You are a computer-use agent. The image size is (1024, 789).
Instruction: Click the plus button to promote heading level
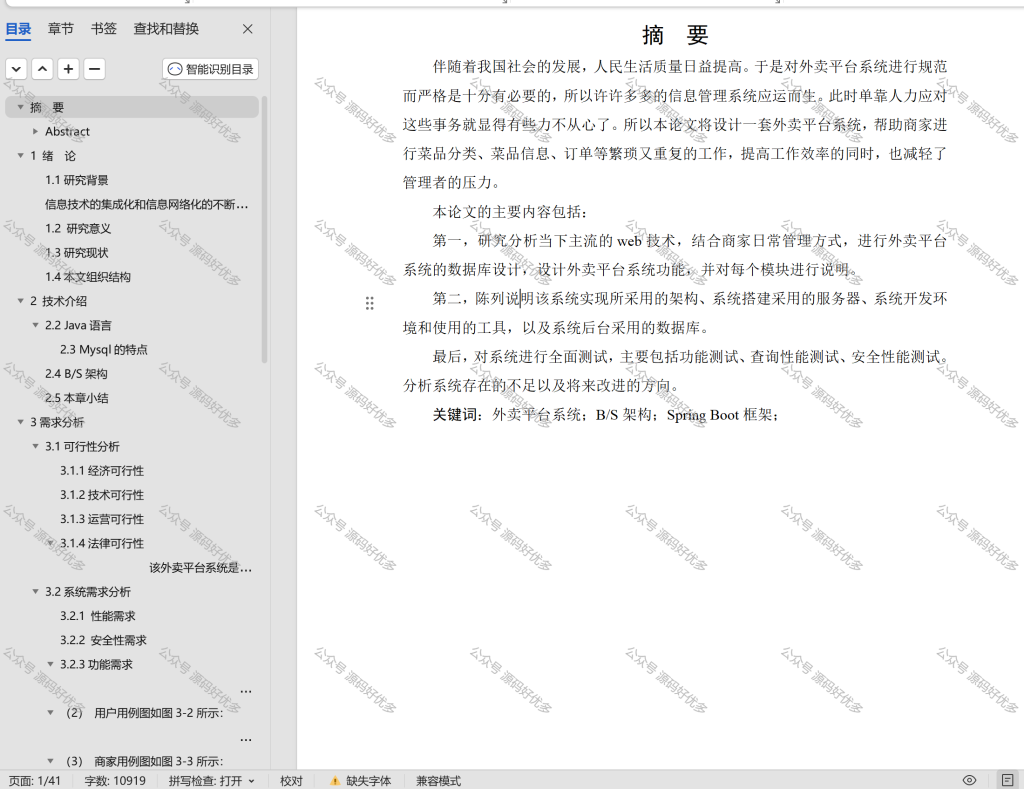69,69
